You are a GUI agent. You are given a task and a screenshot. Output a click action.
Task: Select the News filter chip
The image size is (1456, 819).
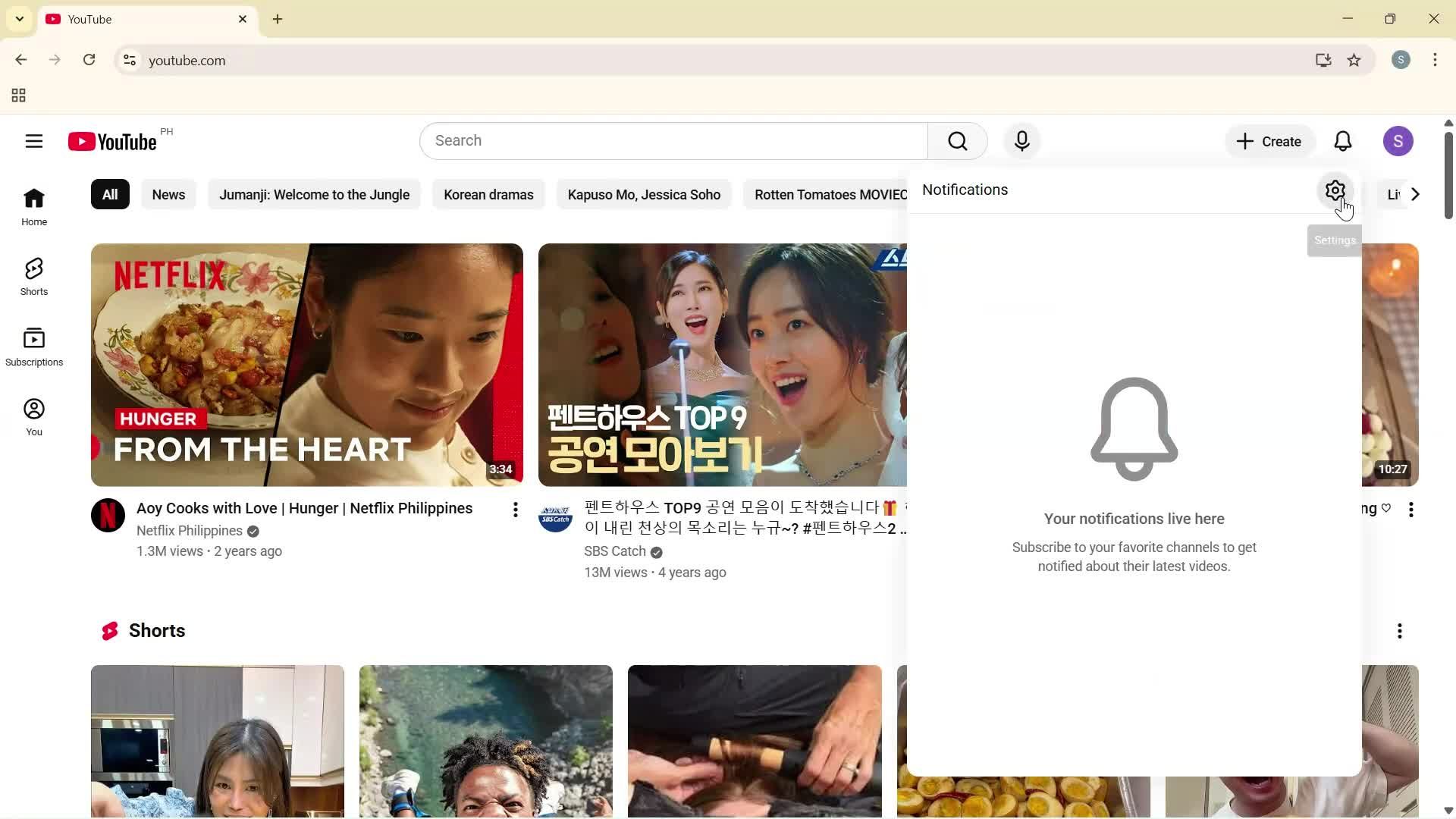pyautogui.click(x=168, y=194)
